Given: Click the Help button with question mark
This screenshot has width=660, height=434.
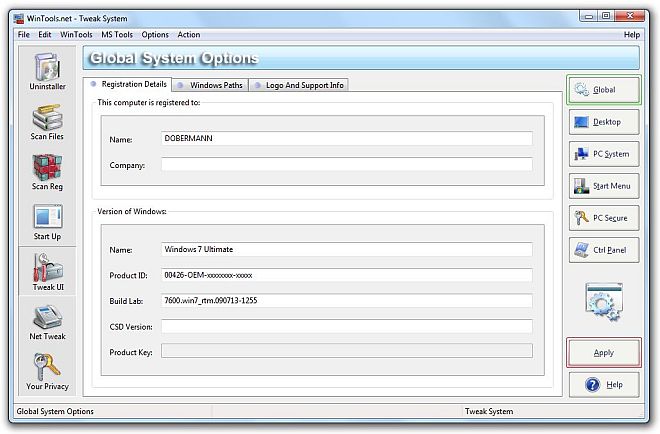Looking at the screenshot, I should click(x=604, y=384).
